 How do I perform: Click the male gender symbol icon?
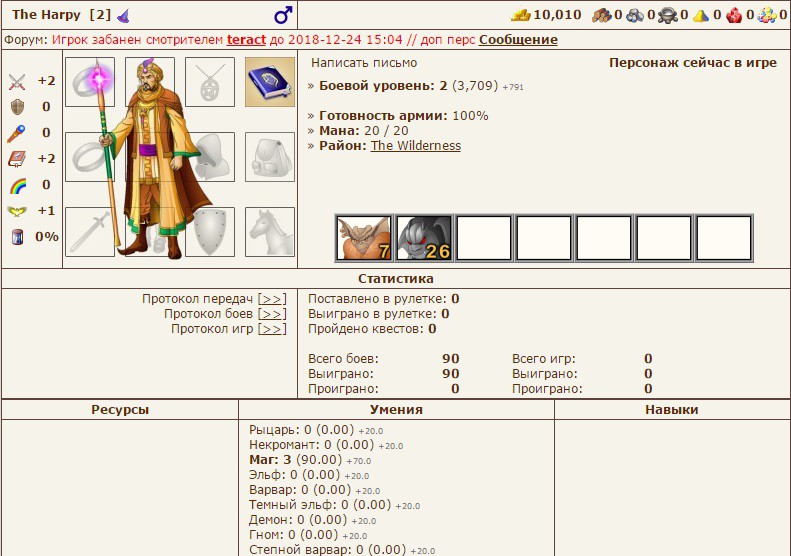tap(283, 15)
